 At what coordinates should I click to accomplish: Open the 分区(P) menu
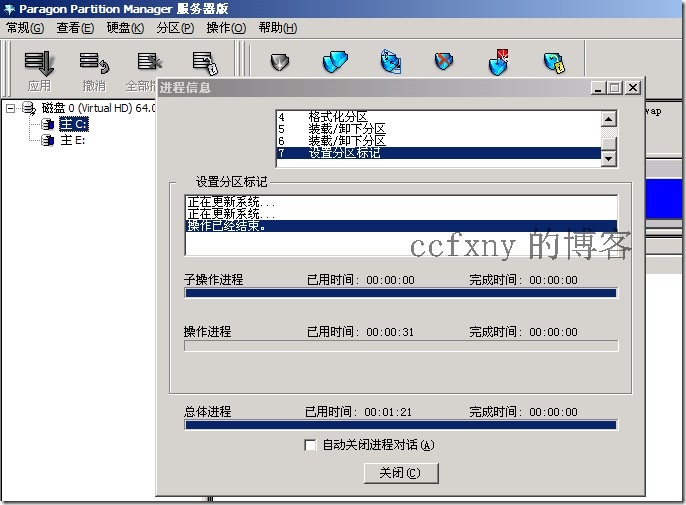tap(175, 28)
